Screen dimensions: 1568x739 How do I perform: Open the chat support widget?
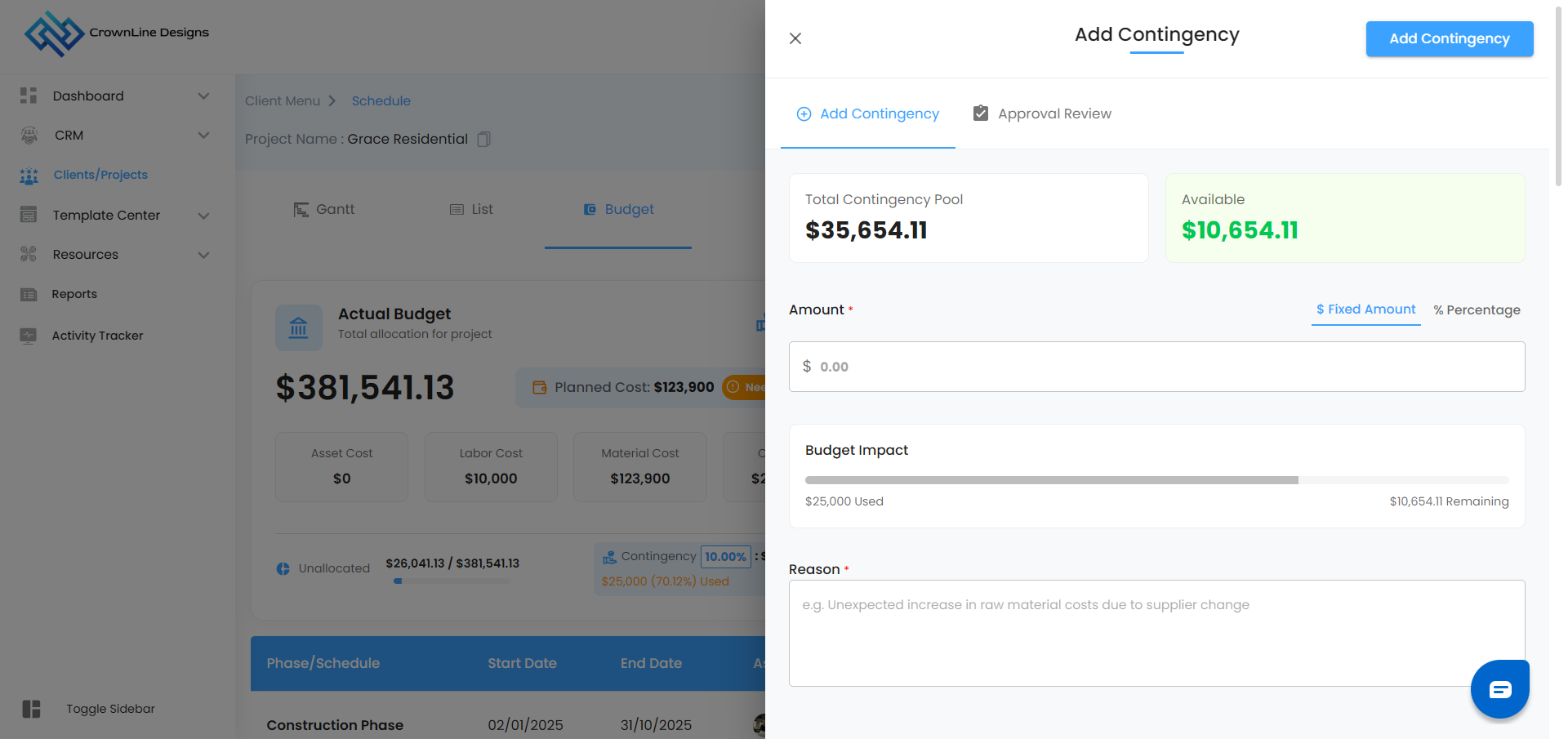click(x=1500, y=689)
